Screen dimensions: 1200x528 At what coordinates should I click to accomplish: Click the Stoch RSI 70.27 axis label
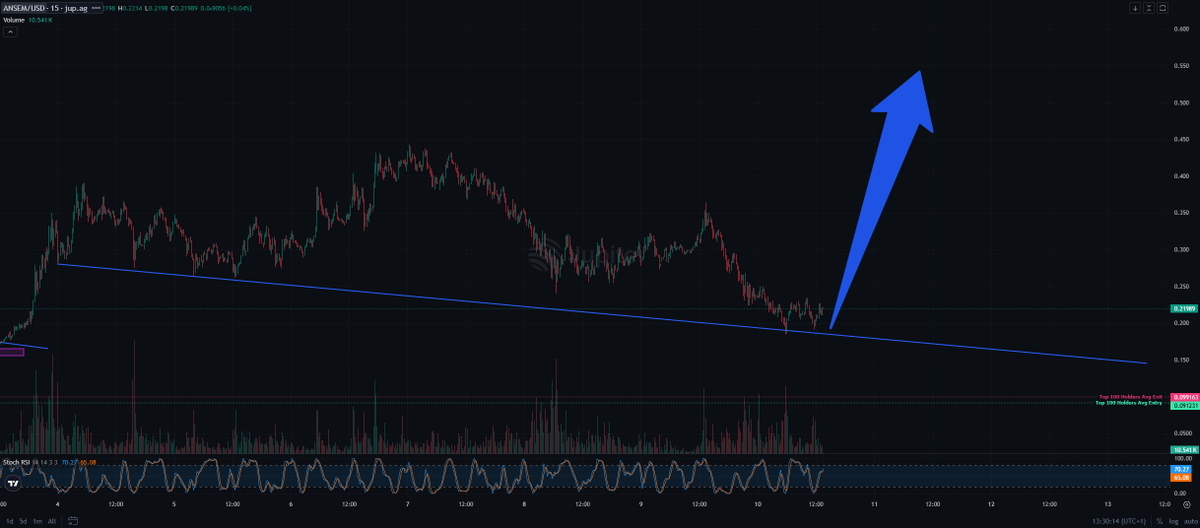(1181, 468)
